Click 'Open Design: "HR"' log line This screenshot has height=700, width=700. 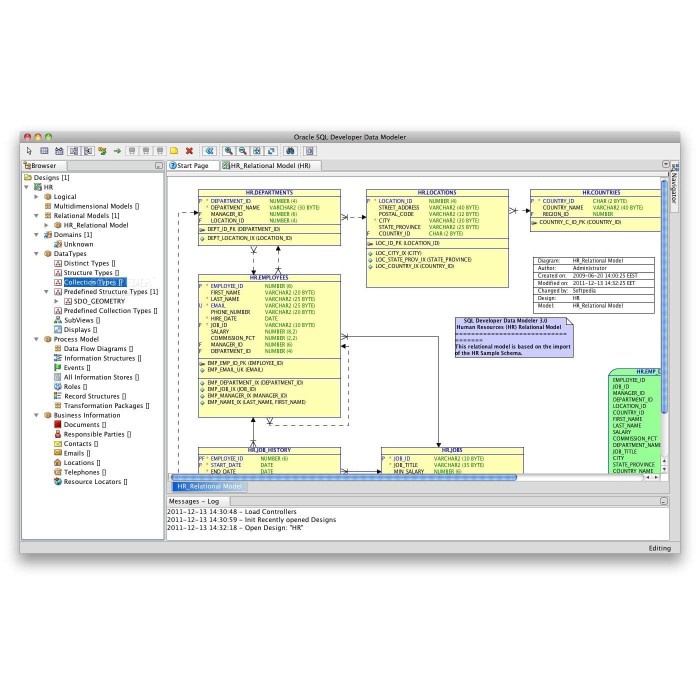pyautogui.click(x=235, y=528)
